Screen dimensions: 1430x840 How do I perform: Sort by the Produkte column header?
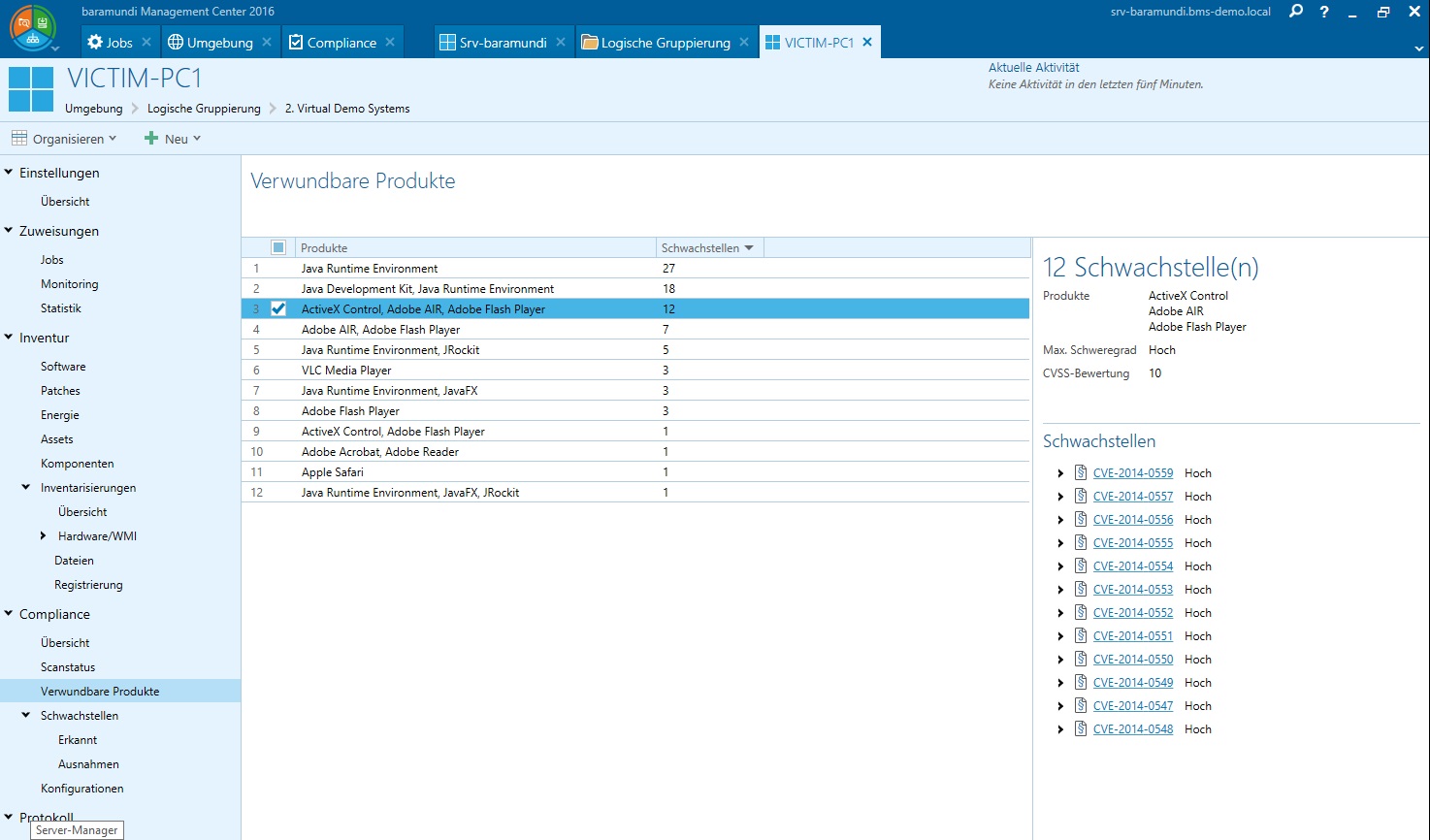[x=475, y=247]
